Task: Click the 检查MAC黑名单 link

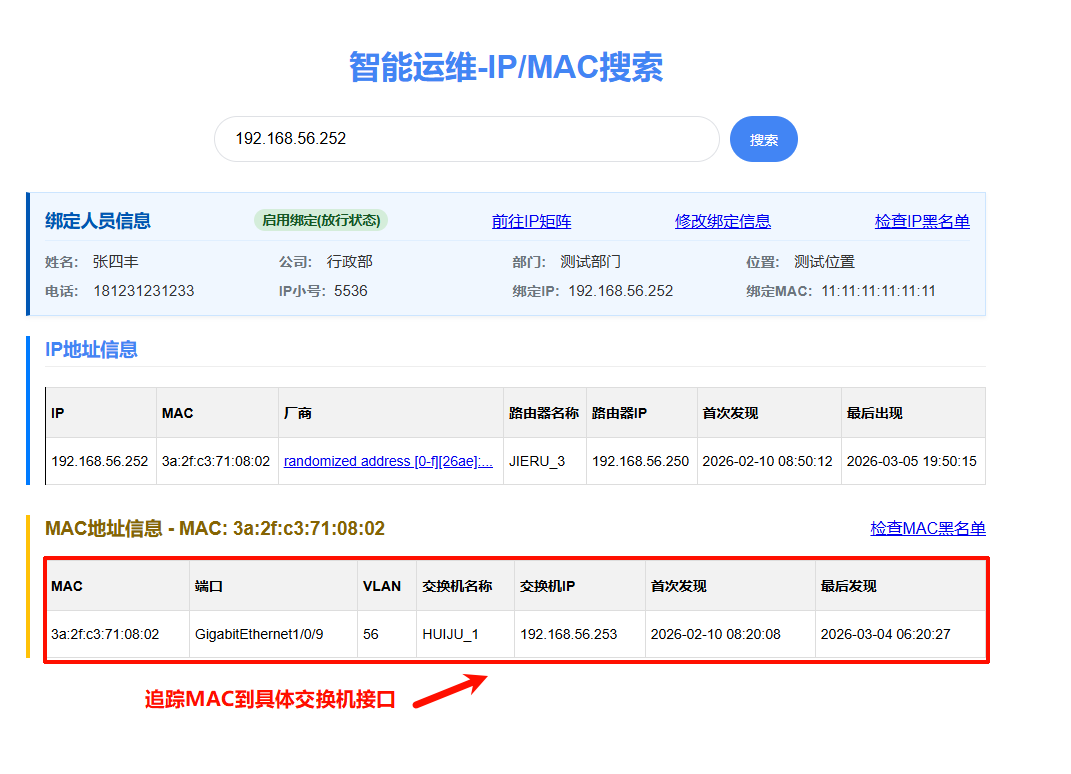Action: (x=927, y=529)
